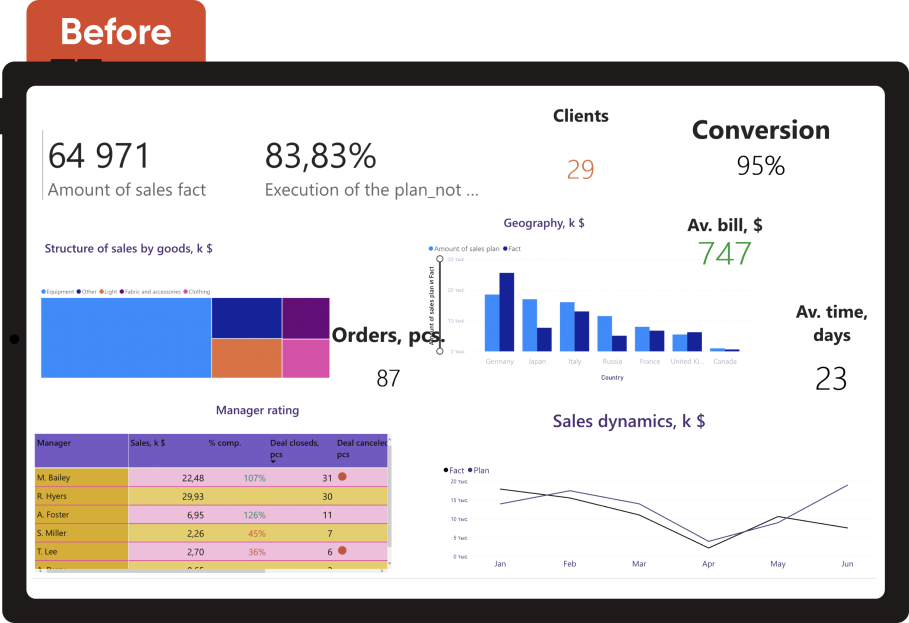Select the purple Fabric and accessories block
909x623 pixels.
point(306,318)
